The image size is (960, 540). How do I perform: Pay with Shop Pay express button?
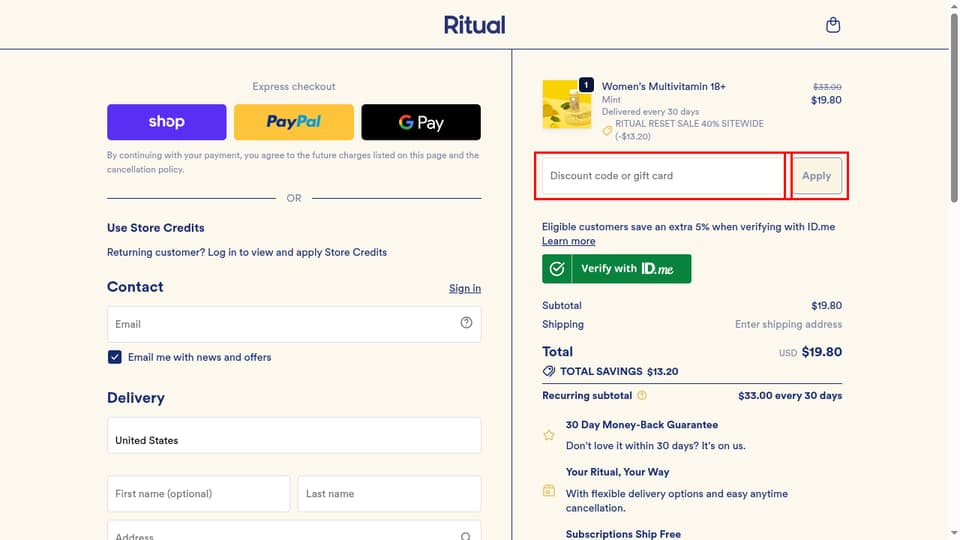[167, 122]
